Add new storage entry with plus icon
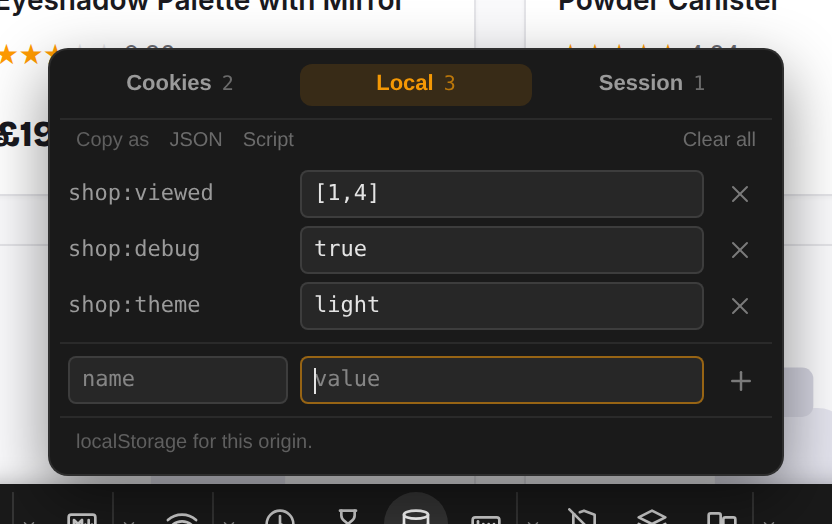832x524 pixels. tap(740, 381)
